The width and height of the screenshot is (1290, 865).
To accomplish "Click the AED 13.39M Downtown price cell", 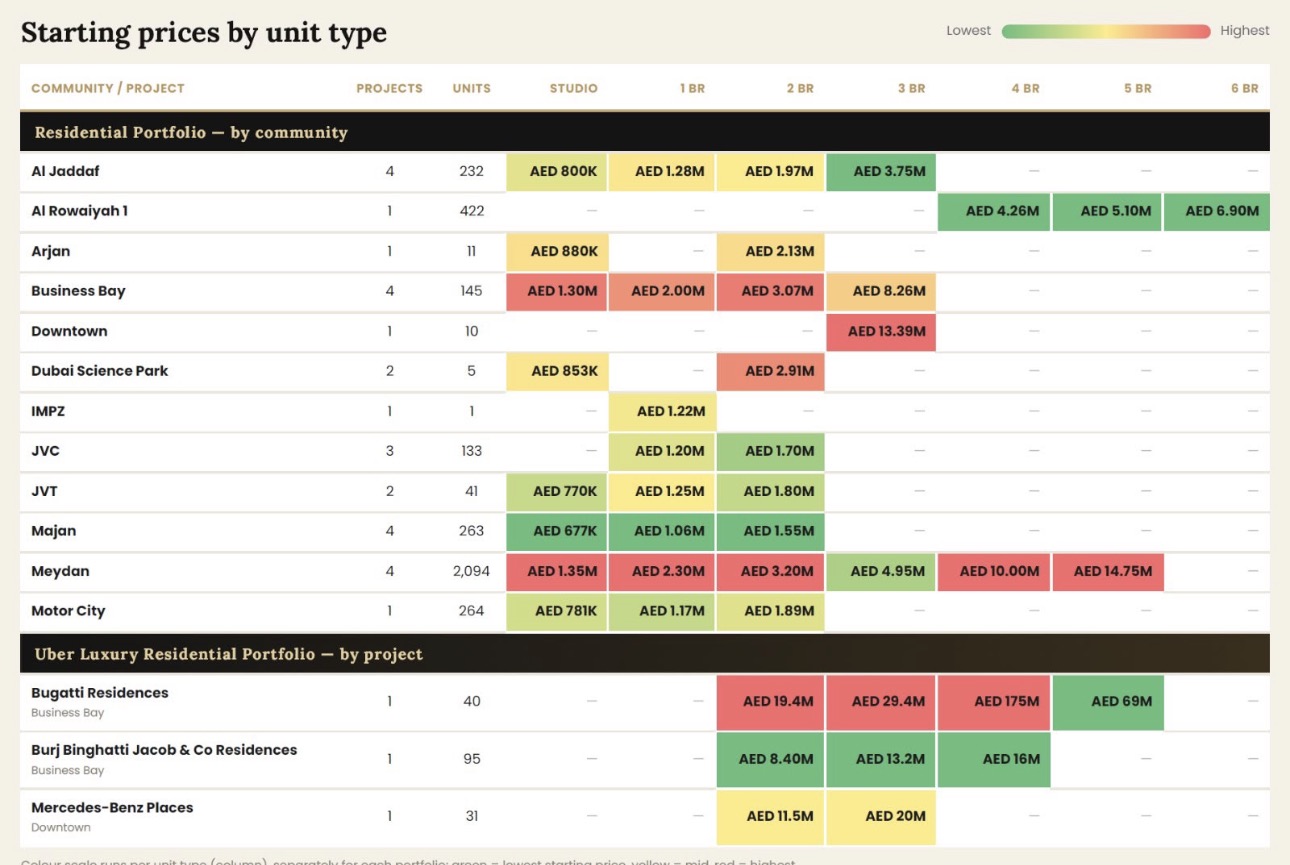I will 881,331.
